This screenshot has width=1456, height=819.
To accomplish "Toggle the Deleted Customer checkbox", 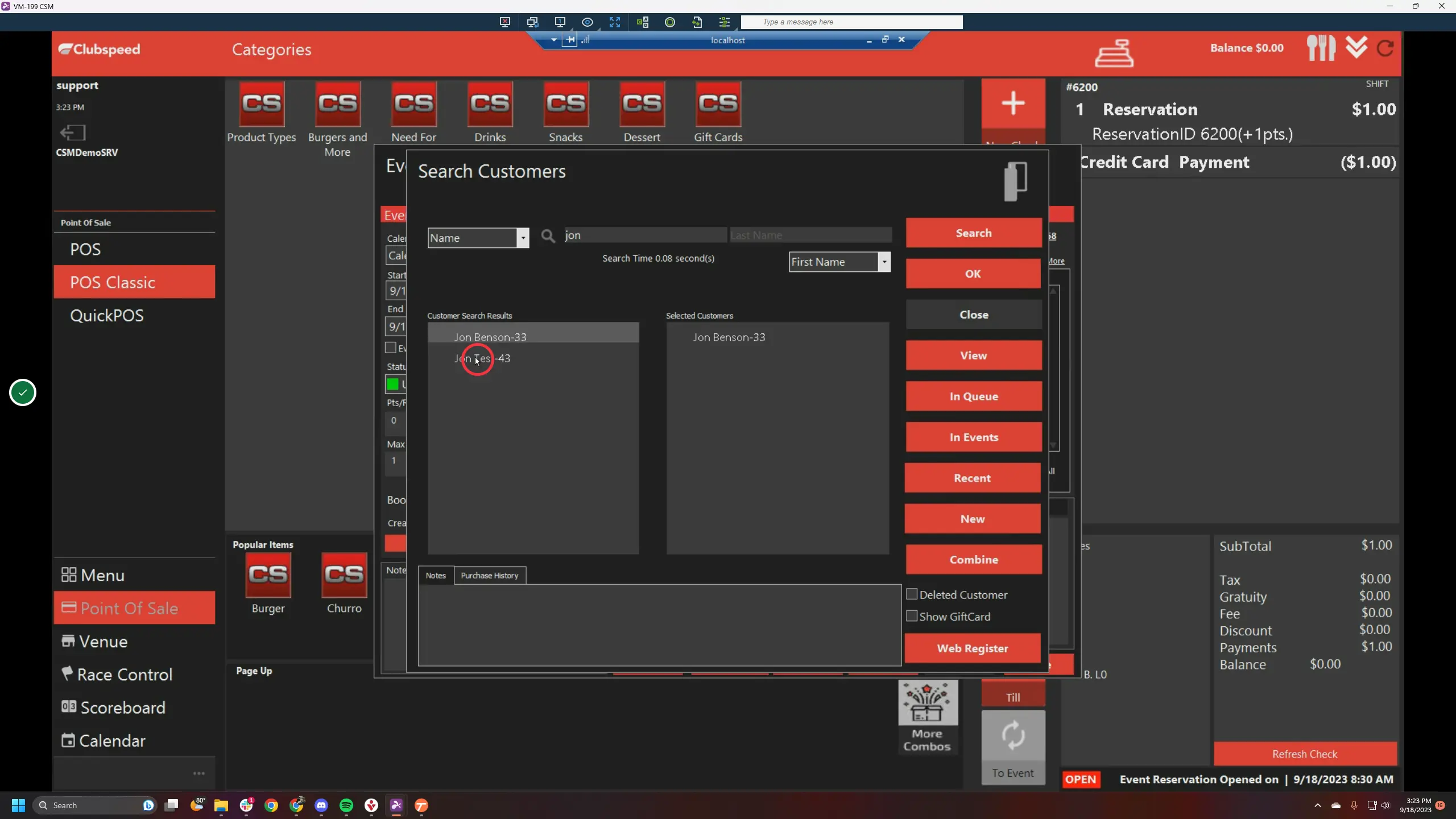I will [912, 594].
